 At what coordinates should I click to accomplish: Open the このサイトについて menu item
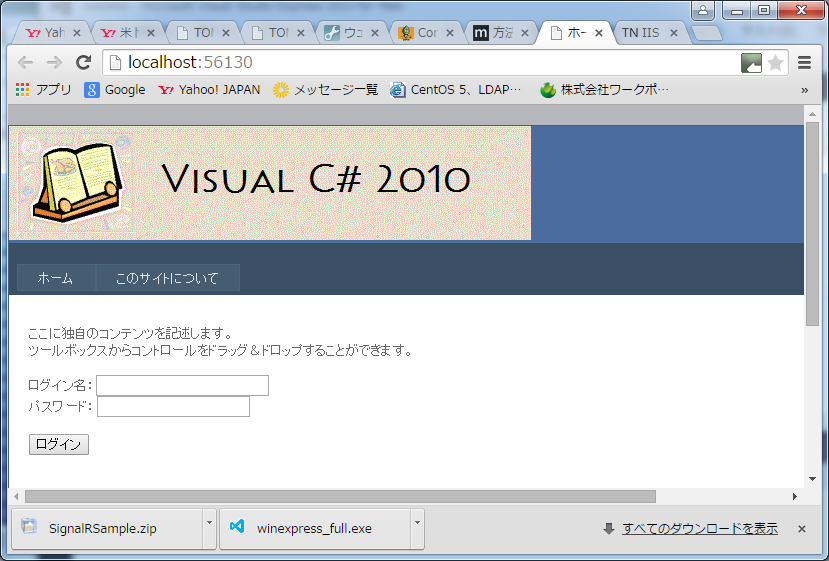tap(167, 278)
